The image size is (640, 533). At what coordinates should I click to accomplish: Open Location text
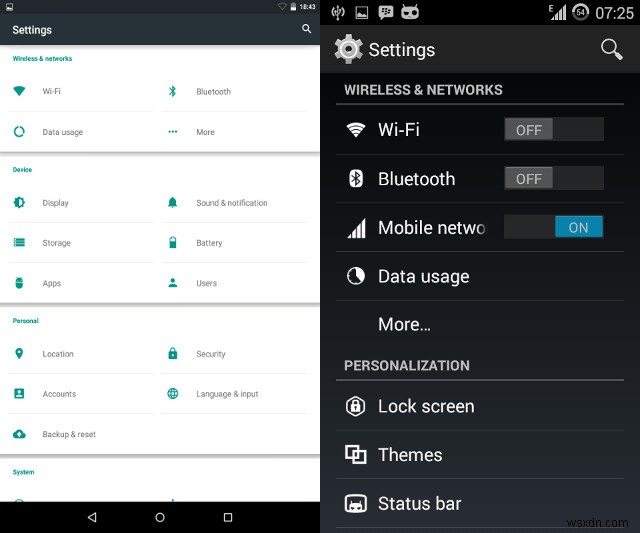[x=58, y=353]
